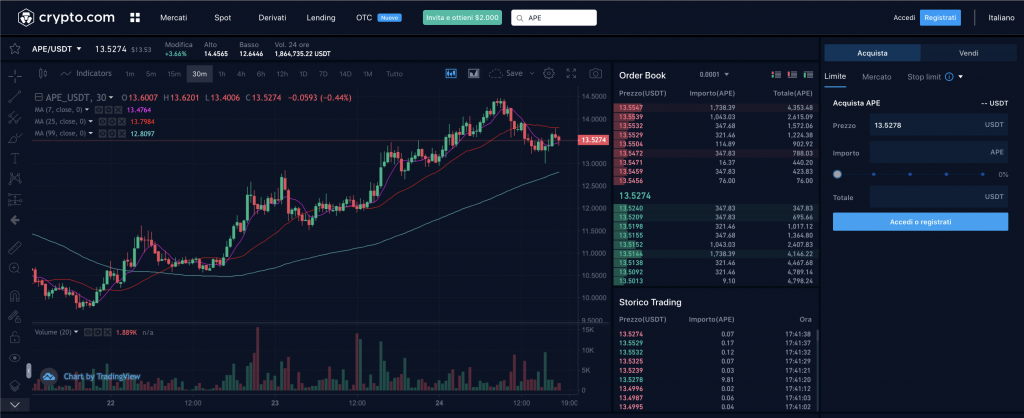1024x418 pixels.
Task: Switch chart interval to 1h
Action: pyautogui.click(x=222, y=74)
